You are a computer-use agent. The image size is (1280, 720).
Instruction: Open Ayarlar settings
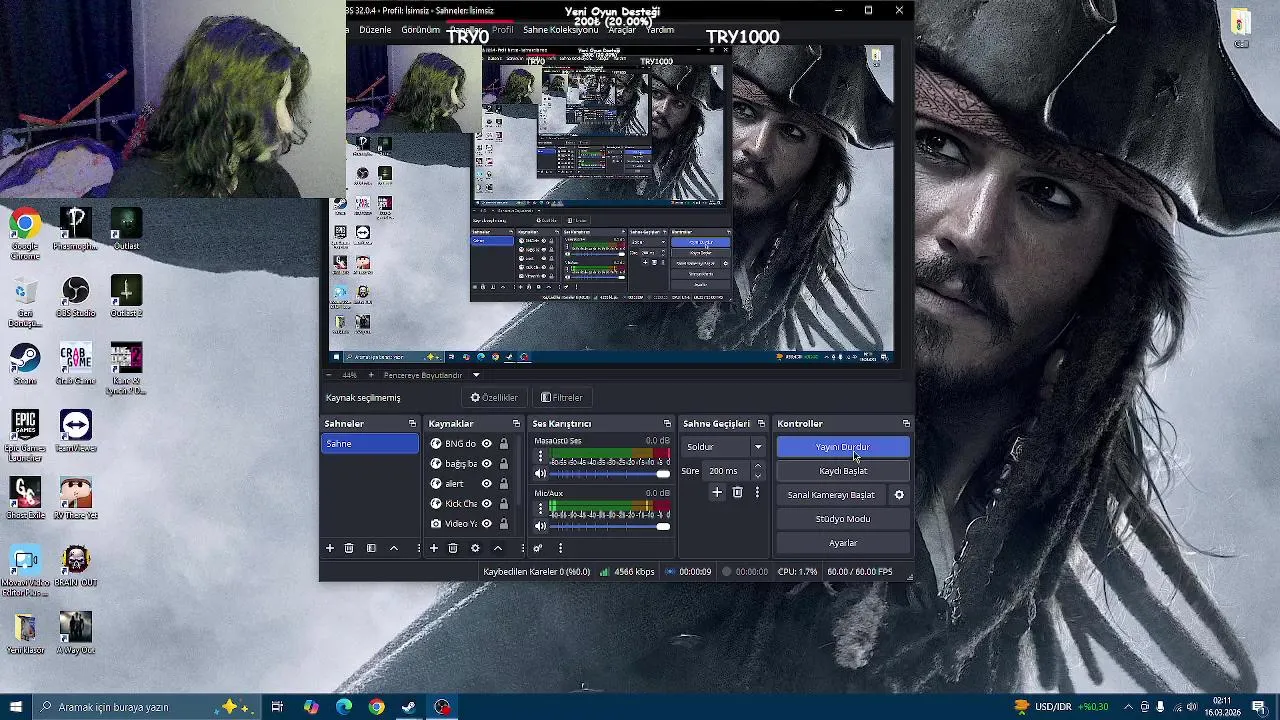click(843, 543)
